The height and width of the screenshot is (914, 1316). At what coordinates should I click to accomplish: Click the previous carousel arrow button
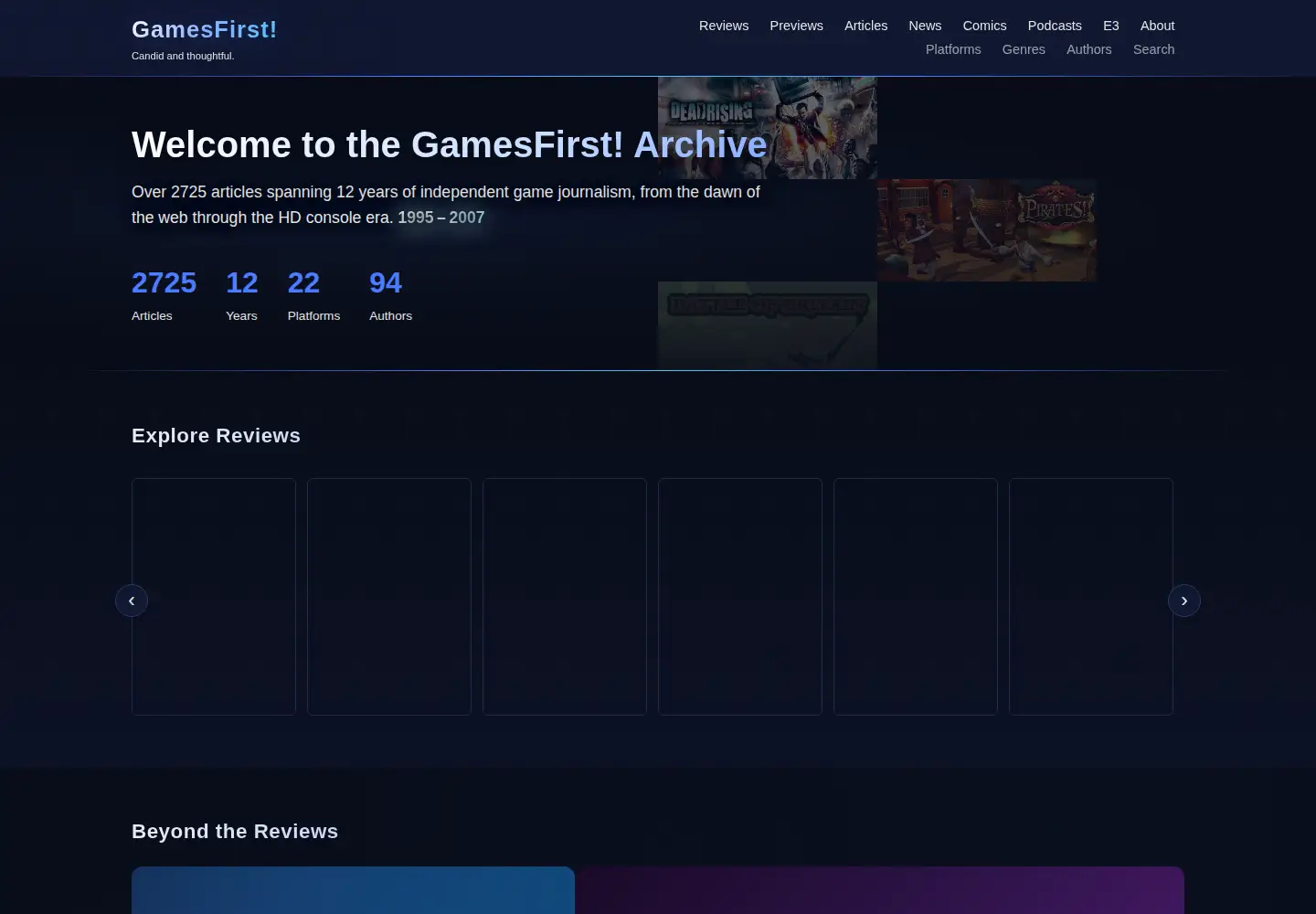pyautogui.click(x=132, y=600)
